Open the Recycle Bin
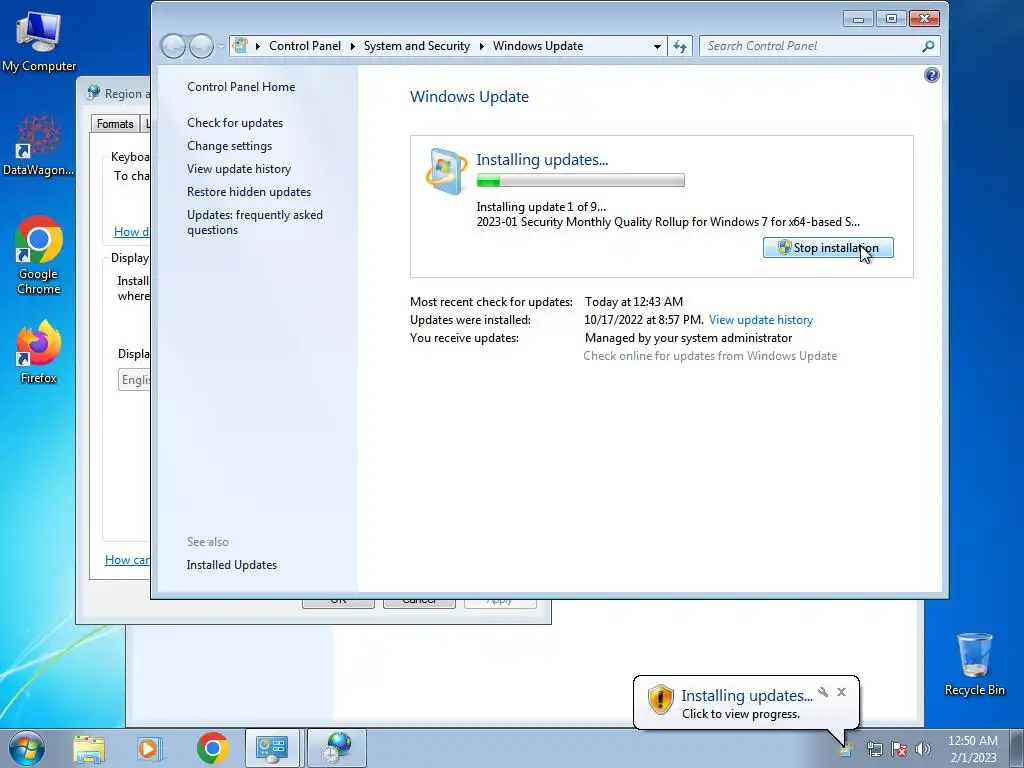1024x768 pixels. pos(974,664)
